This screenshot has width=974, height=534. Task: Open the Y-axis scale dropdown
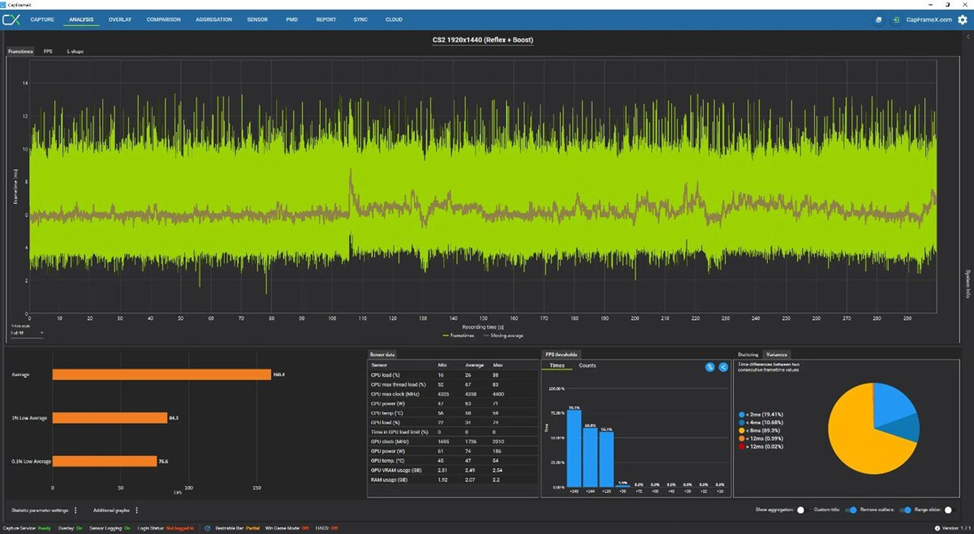pos(27,333)
